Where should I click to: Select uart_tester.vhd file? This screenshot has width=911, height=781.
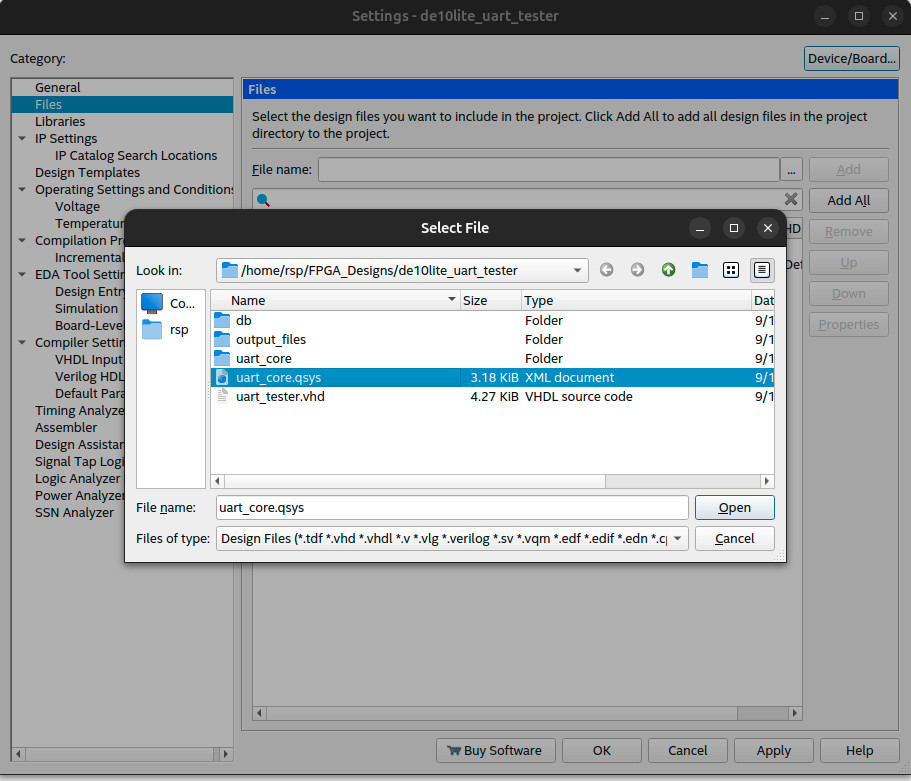280,397
